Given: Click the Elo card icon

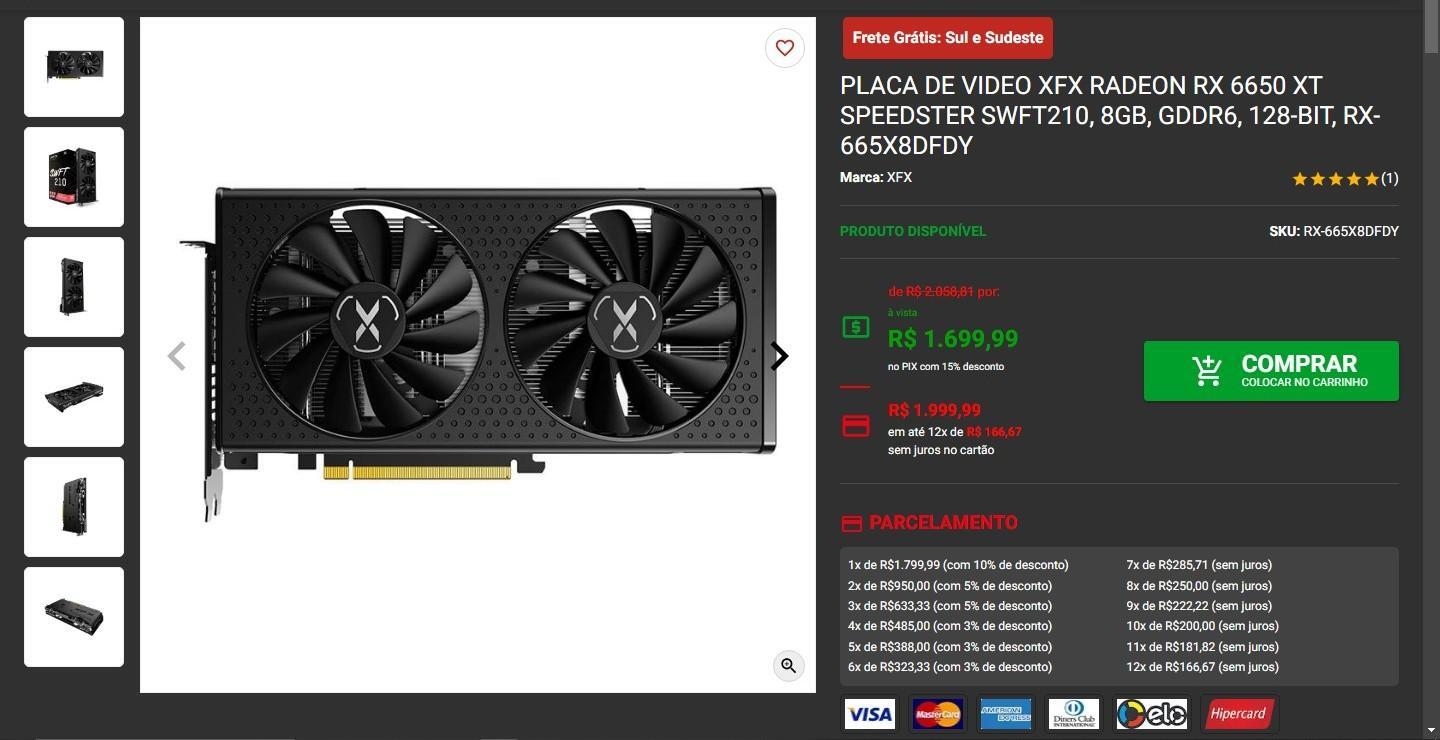Looking at the screenshot, I should tap(1152, 714).
